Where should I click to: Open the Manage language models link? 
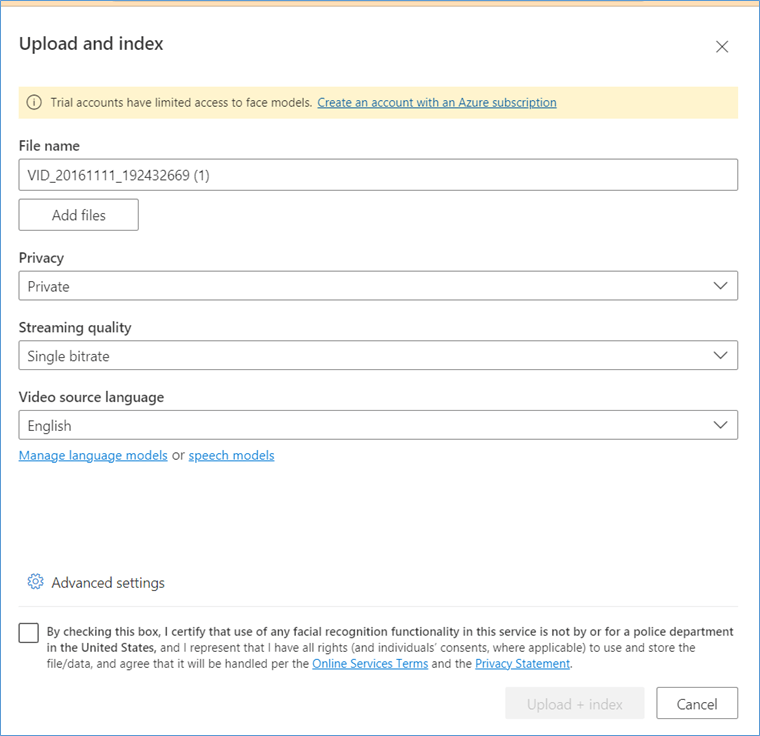(93, 455)
